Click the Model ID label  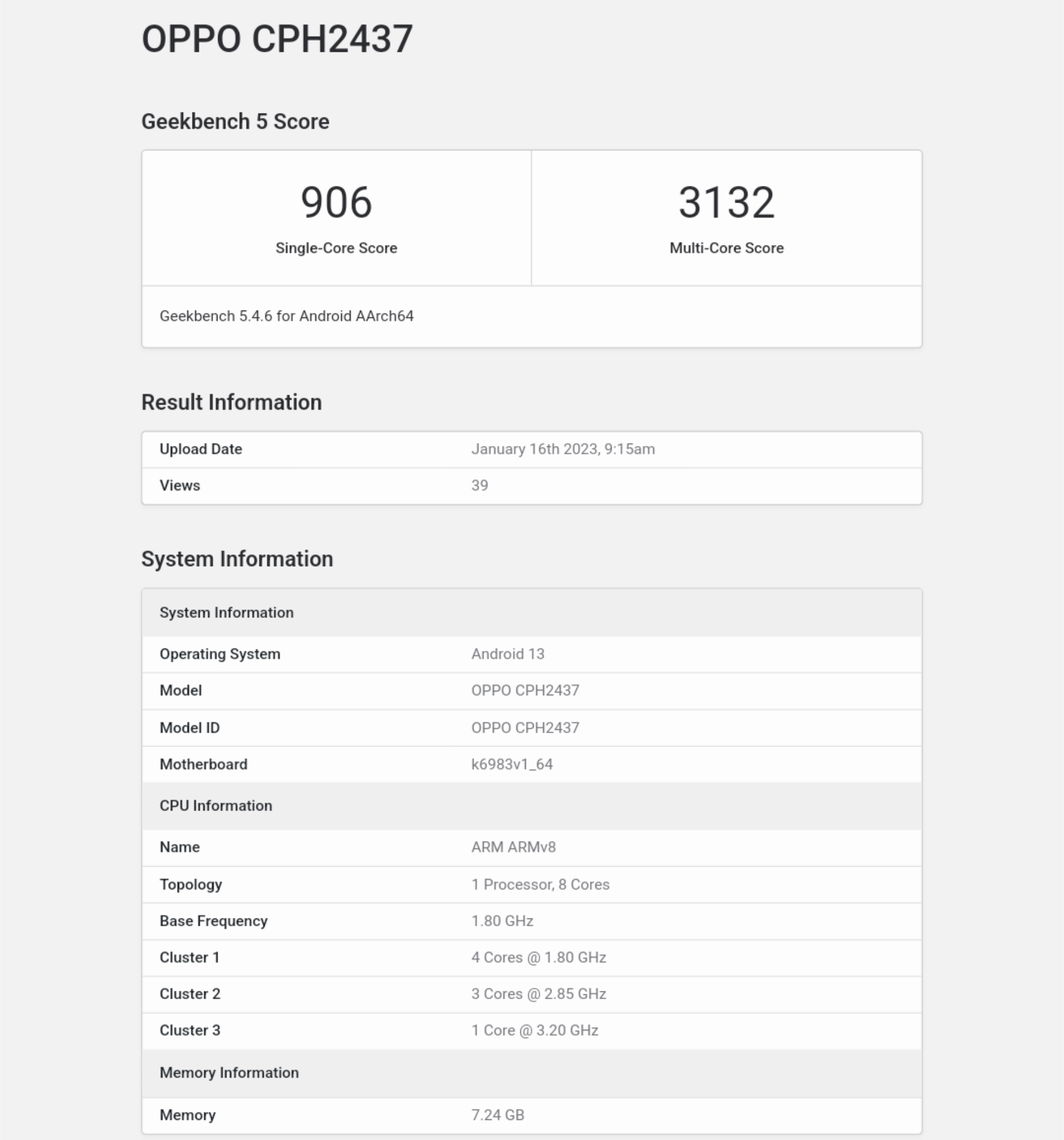[190, 728]
